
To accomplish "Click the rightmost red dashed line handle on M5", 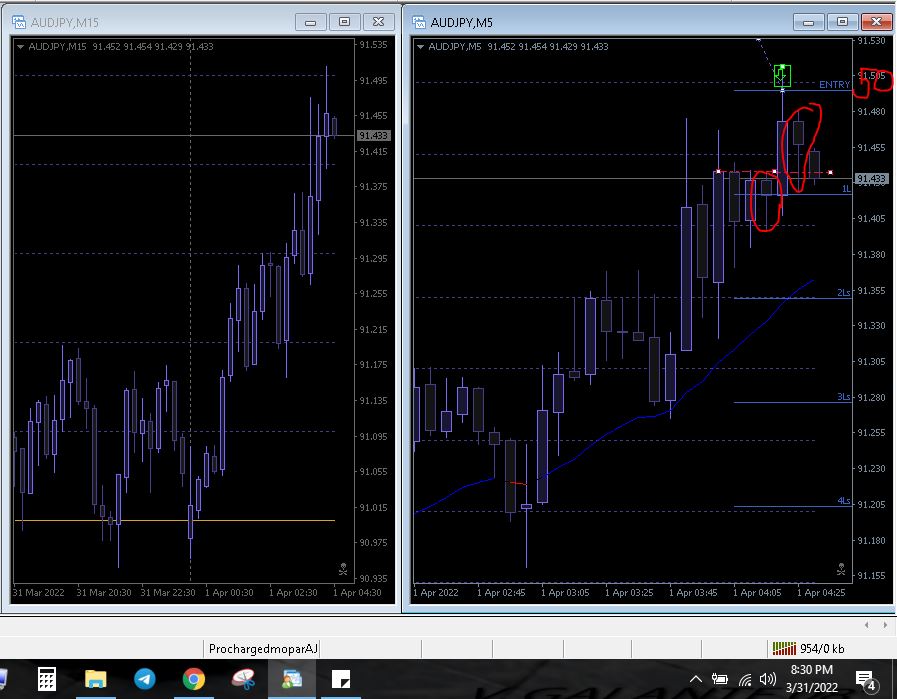I will 830,172.
